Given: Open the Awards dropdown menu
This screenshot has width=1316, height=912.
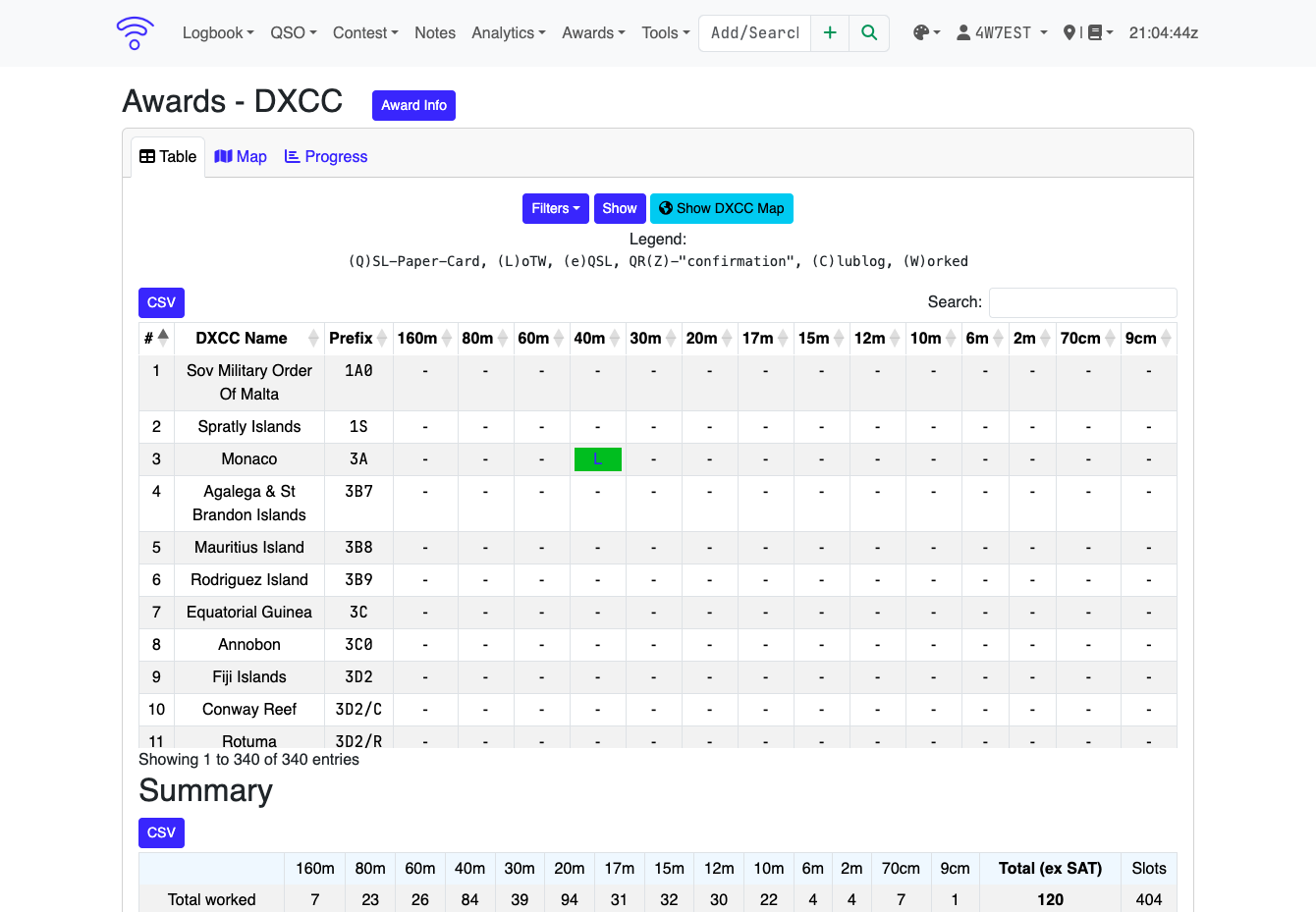Looking at the screenshot, I should [593, 32].
